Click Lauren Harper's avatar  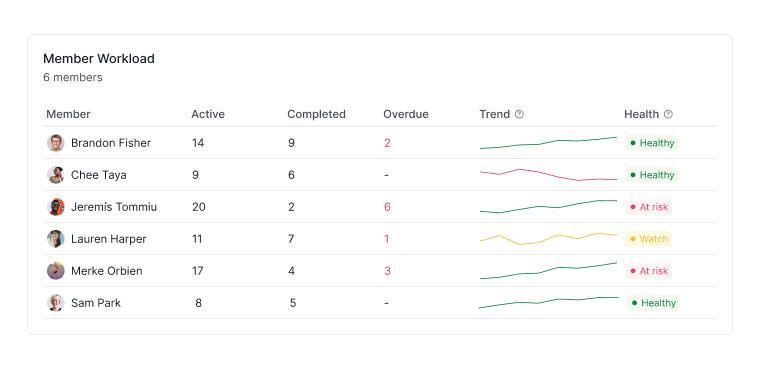[x=56, y=239]
